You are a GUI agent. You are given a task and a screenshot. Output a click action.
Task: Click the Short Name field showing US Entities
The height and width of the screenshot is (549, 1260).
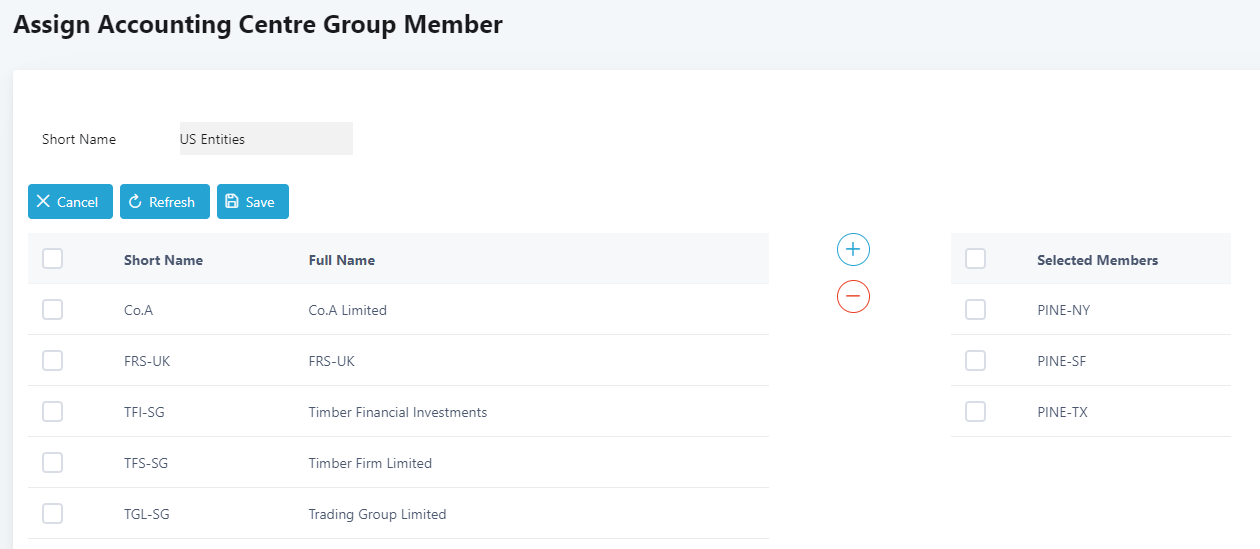pos(265,139)
